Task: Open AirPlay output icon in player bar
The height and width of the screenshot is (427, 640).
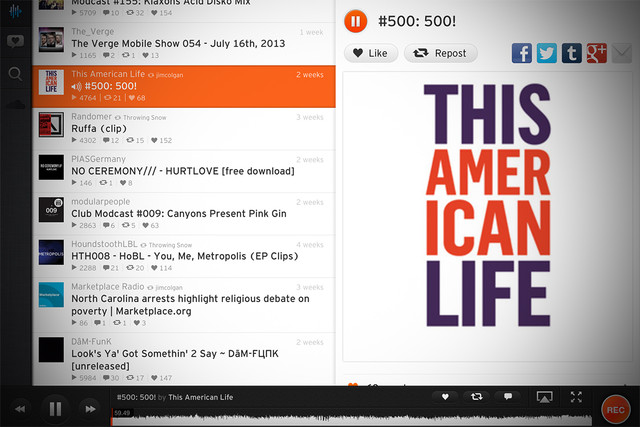Action: [x=544, y=397]
